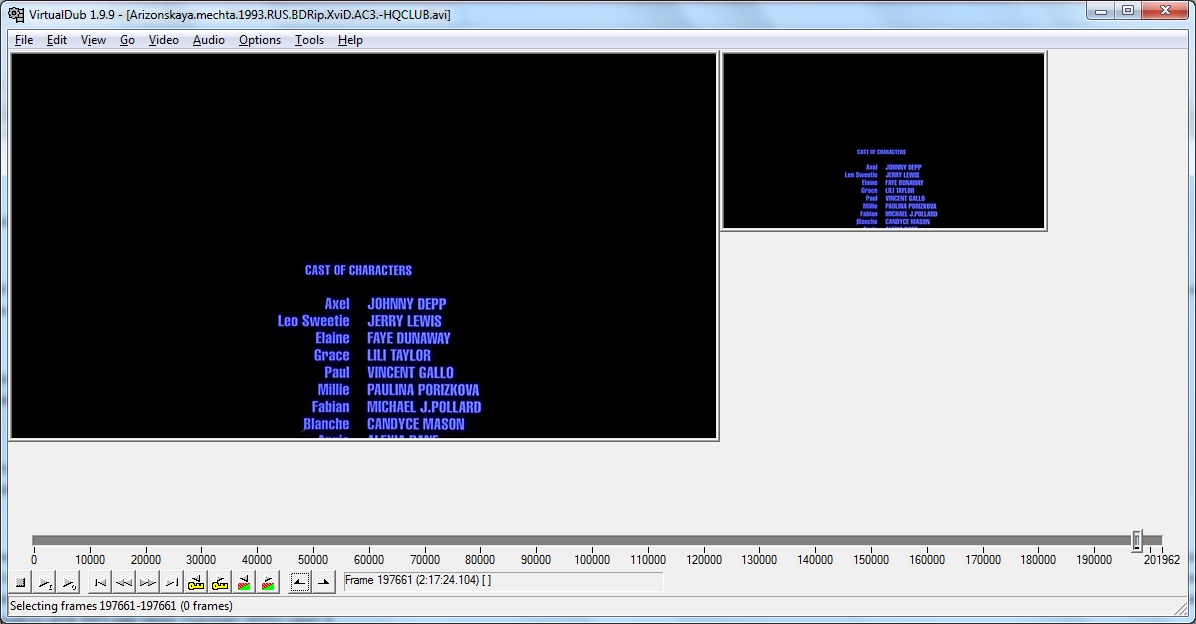Click the timeline position slider handle
Viewport: 1196px width, 624px height.
tap(1137, 541)
